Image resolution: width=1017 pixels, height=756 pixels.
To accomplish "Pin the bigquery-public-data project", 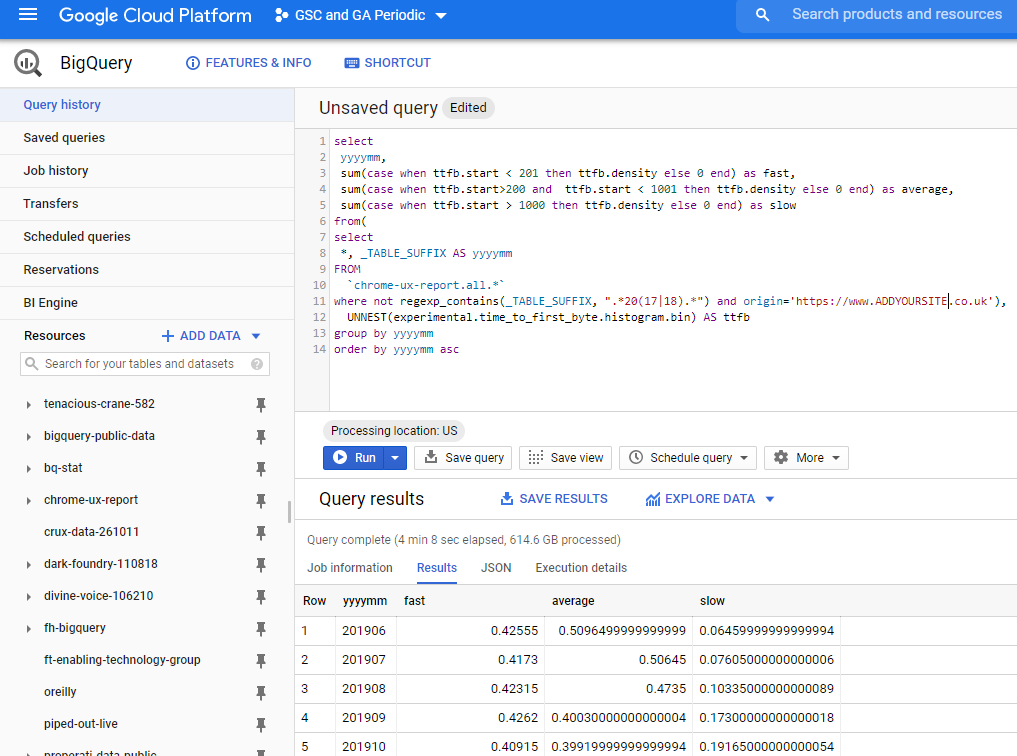I will point(261,437).
